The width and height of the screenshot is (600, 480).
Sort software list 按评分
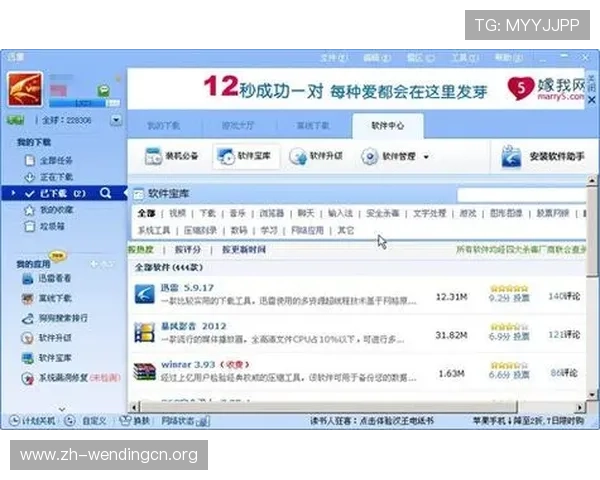188,250
